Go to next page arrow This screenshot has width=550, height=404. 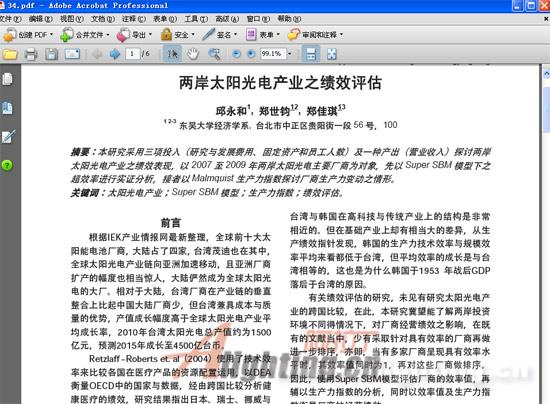pos(115,54)
